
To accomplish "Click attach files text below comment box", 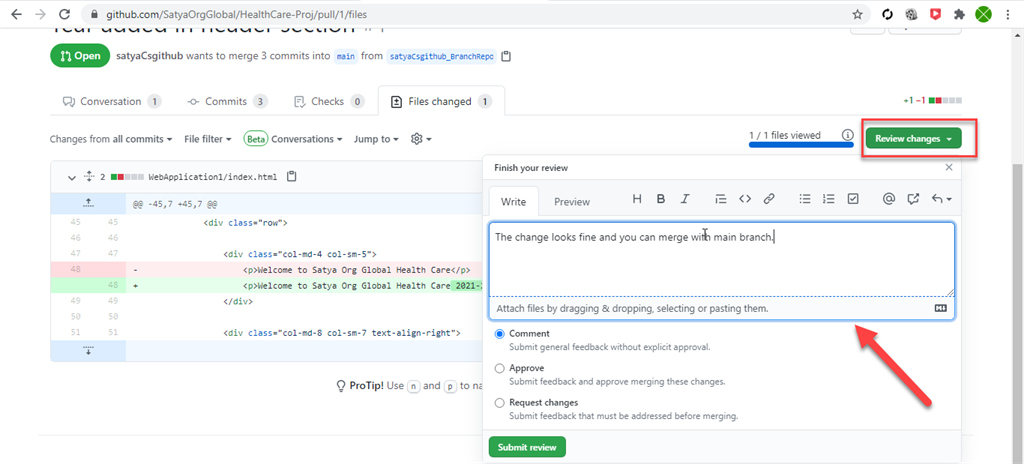I will pyautogui.click(x=633, y=308).
